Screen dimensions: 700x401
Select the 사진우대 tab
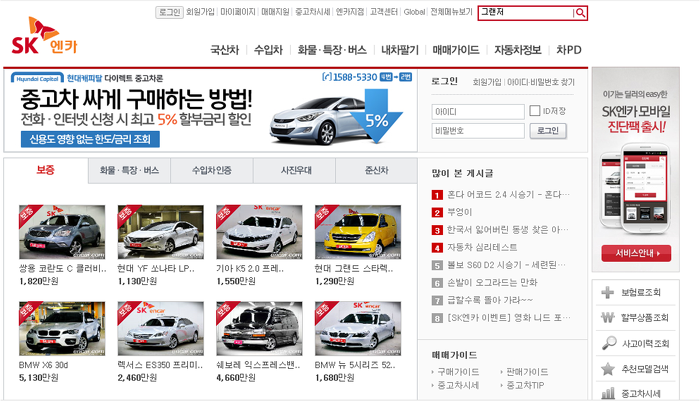[x=296, y=170]
